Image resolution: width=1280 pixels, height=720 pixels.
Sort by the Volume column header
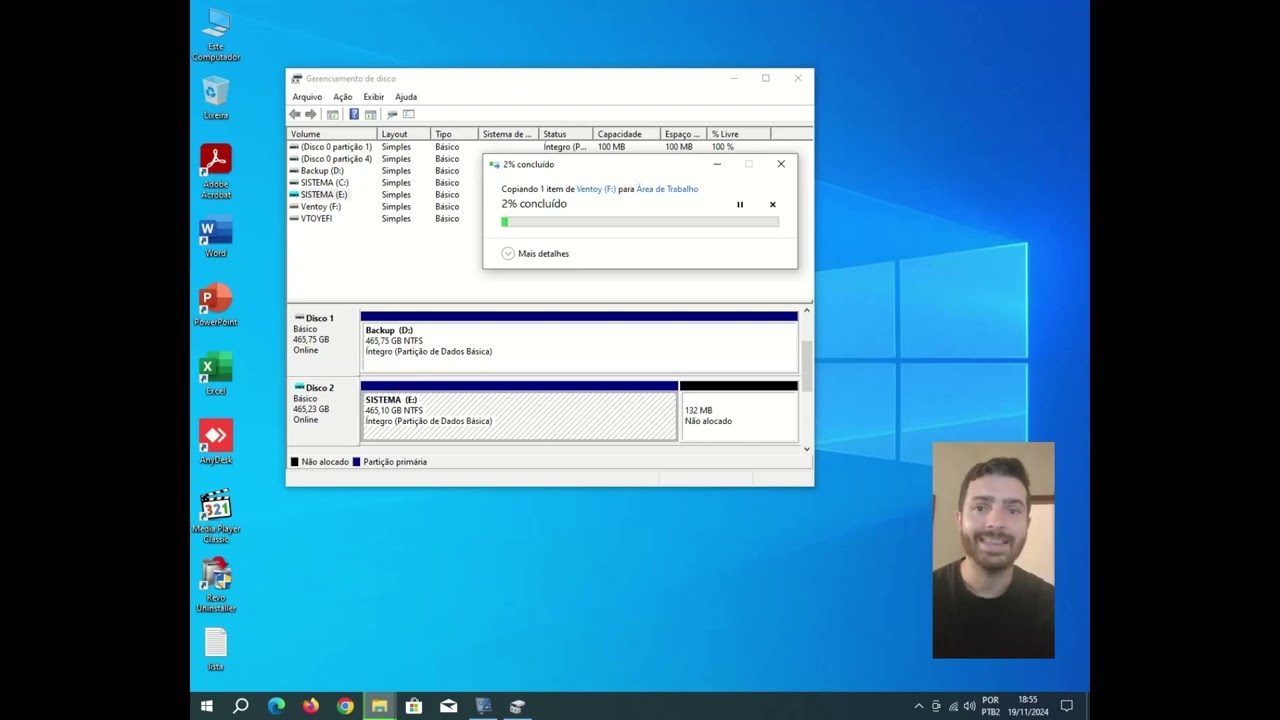point(333,134)
